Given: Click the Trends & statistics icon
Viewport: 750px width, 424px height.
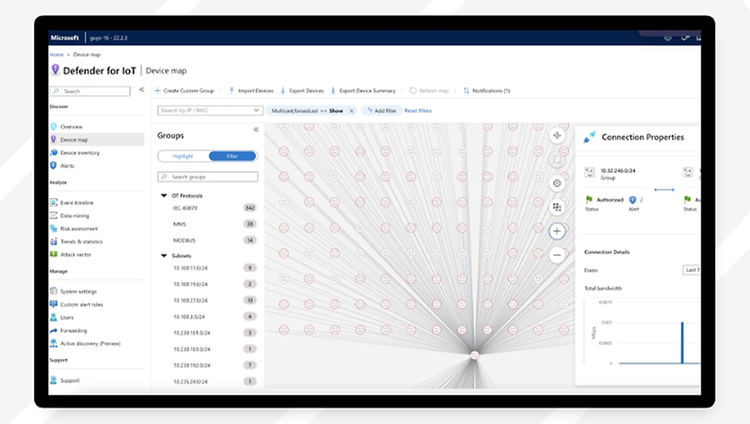Looking at the screenshot, I should 54,242.
